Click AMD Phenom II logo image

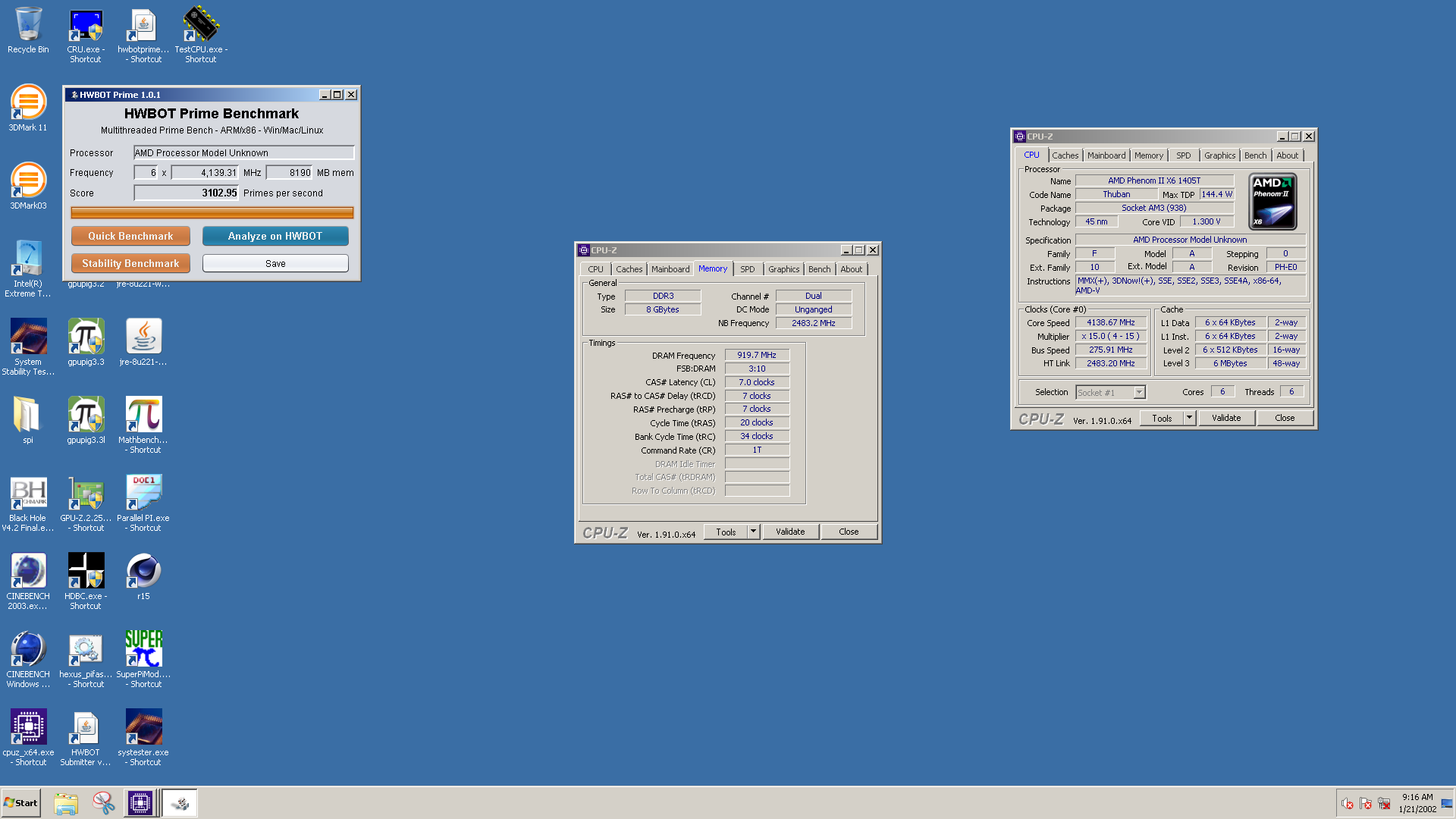point(1272,202)
